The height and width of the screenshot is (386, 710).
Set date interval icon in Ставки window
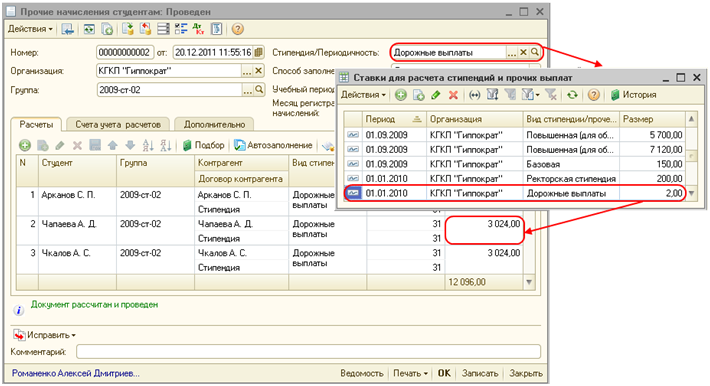[x=474, y=95]
